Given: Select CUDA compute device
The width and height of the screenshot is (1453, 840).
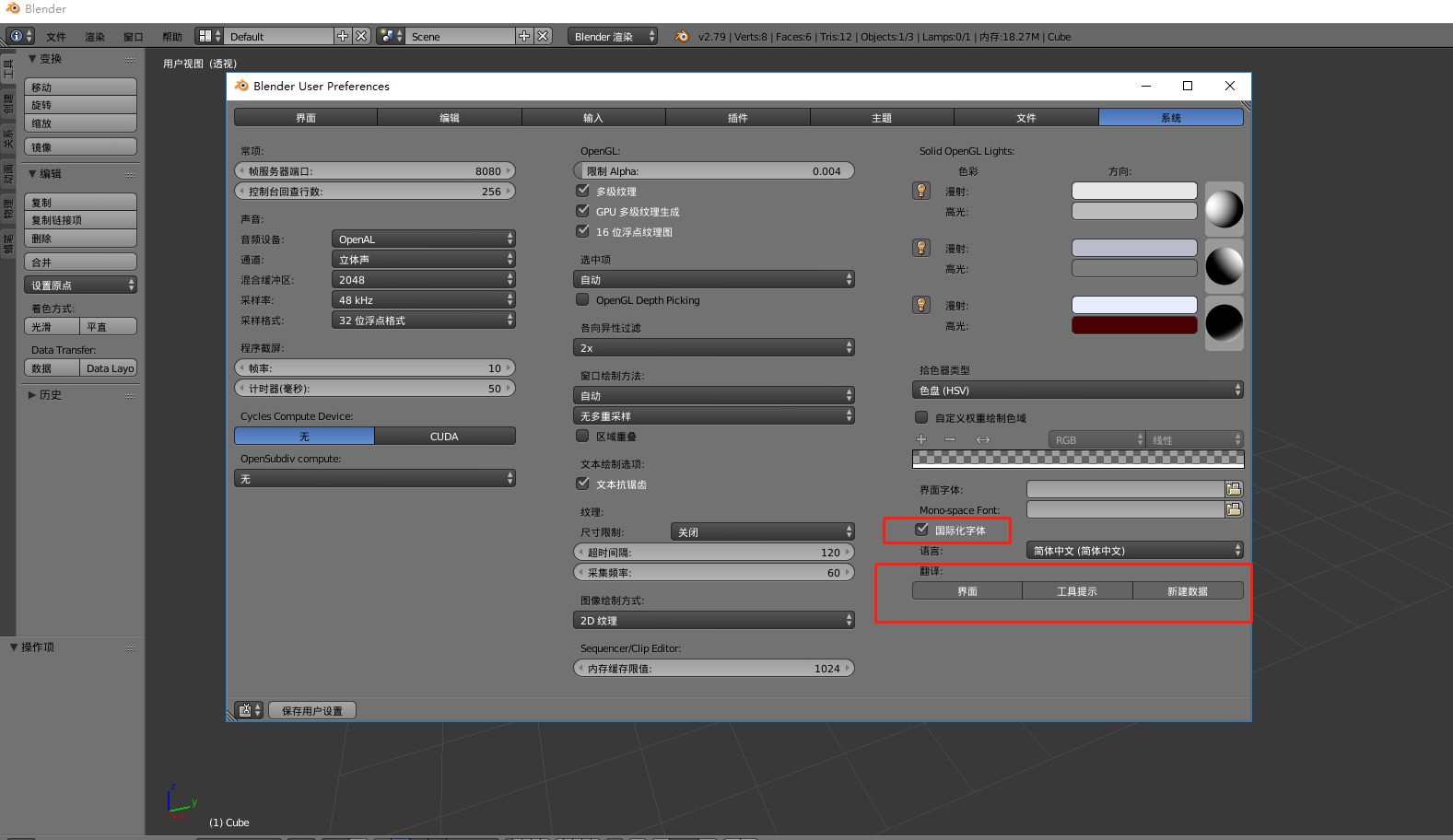Looking at the screenshot, I should 445,436.
